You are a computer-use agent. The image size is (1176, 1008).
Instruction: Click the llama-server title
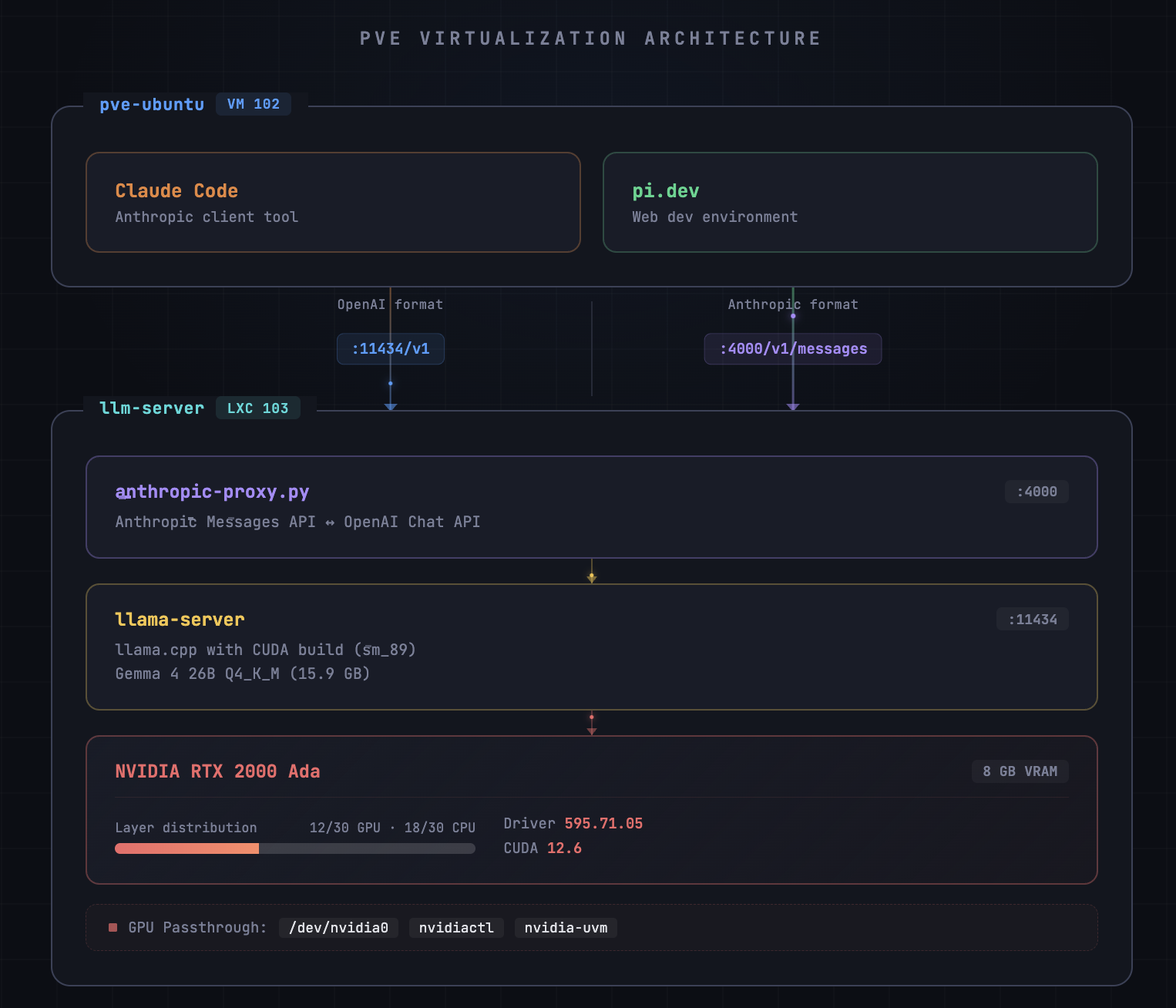[180, 620]
